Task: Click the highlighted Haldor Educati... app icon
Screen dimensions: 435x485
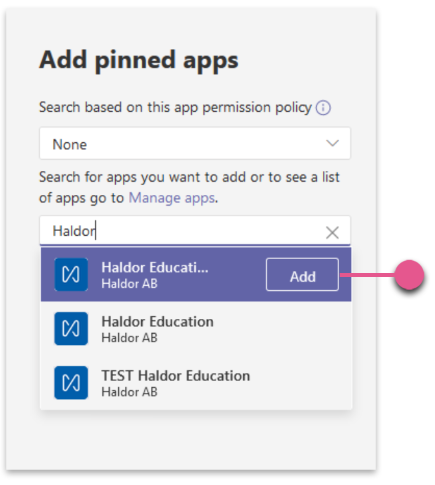Action: tap(71, 275)
